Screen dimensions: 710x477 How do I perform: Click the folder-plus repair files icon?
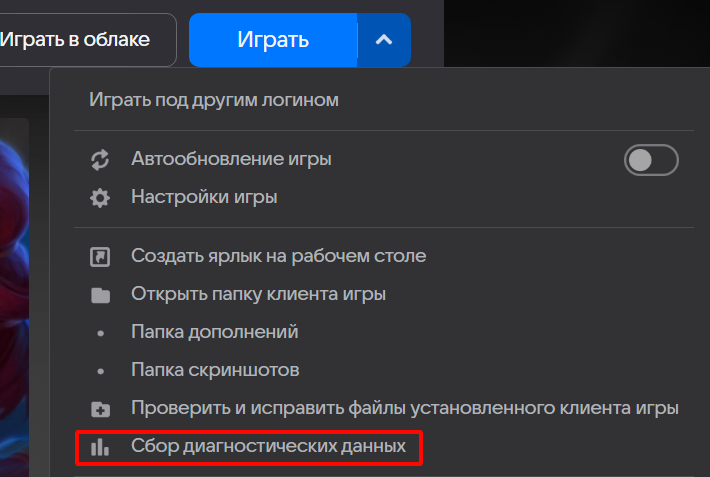pyautogui.click(x=100, y=409)
